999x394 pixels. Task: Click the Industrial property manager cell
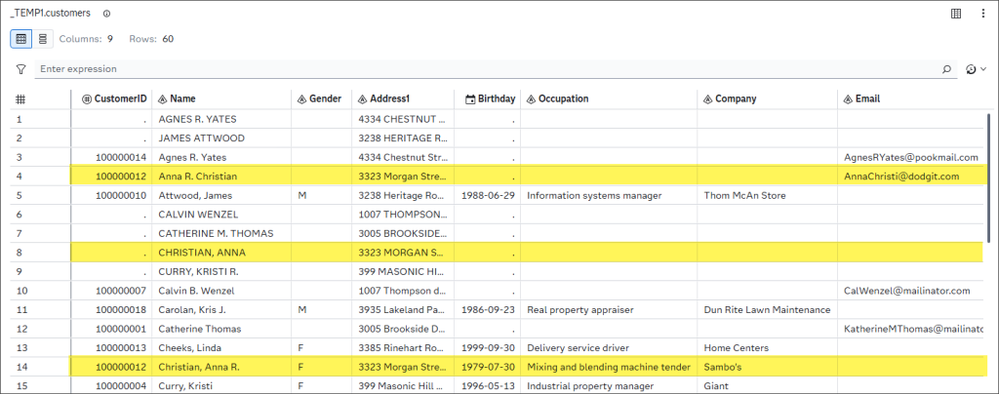pyautogui.click(x=609, y=386)
